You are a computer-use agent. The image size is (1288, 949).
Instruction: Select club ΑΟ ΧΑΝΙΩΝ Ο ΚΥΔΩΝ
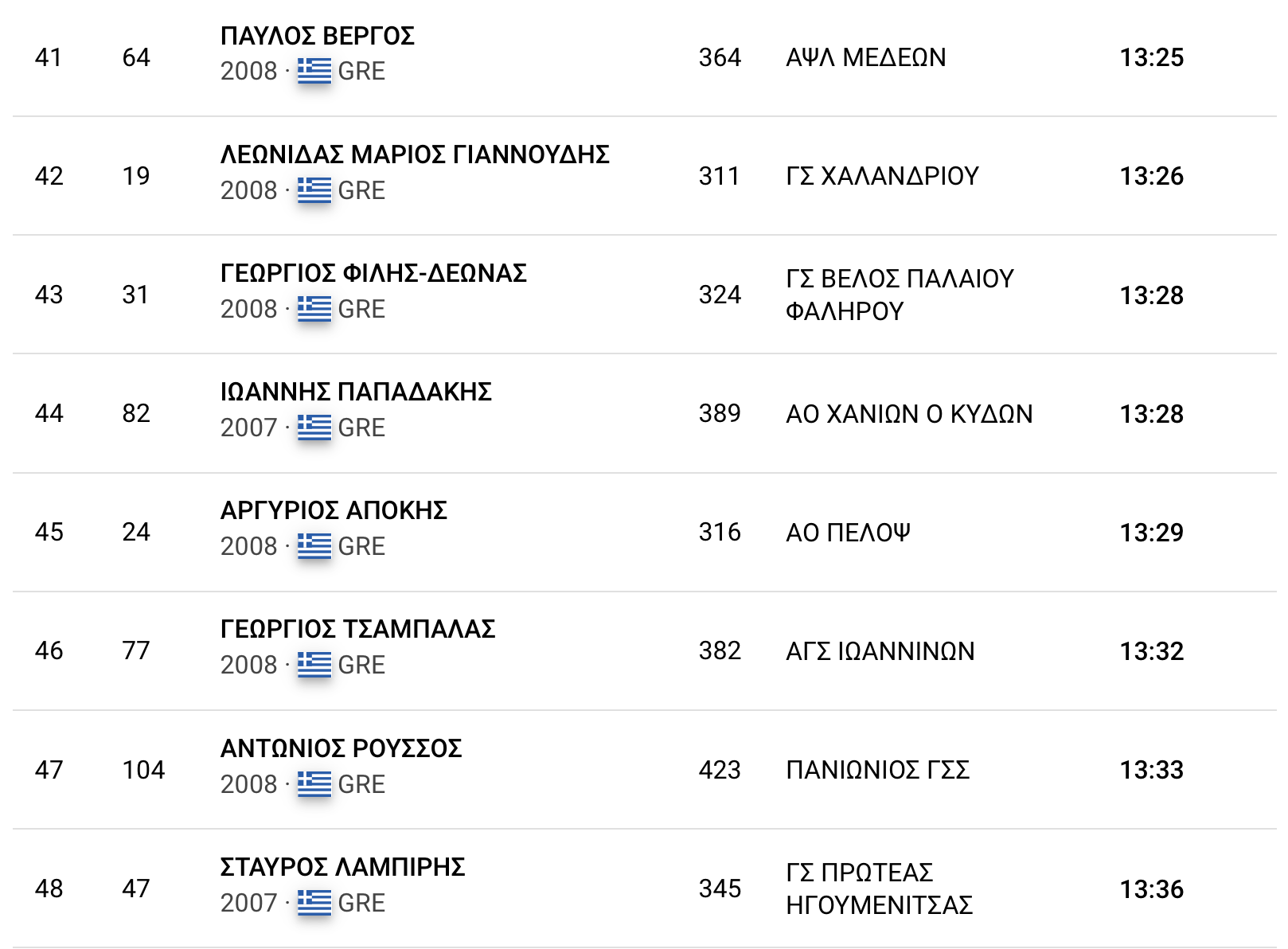point(909,414)
